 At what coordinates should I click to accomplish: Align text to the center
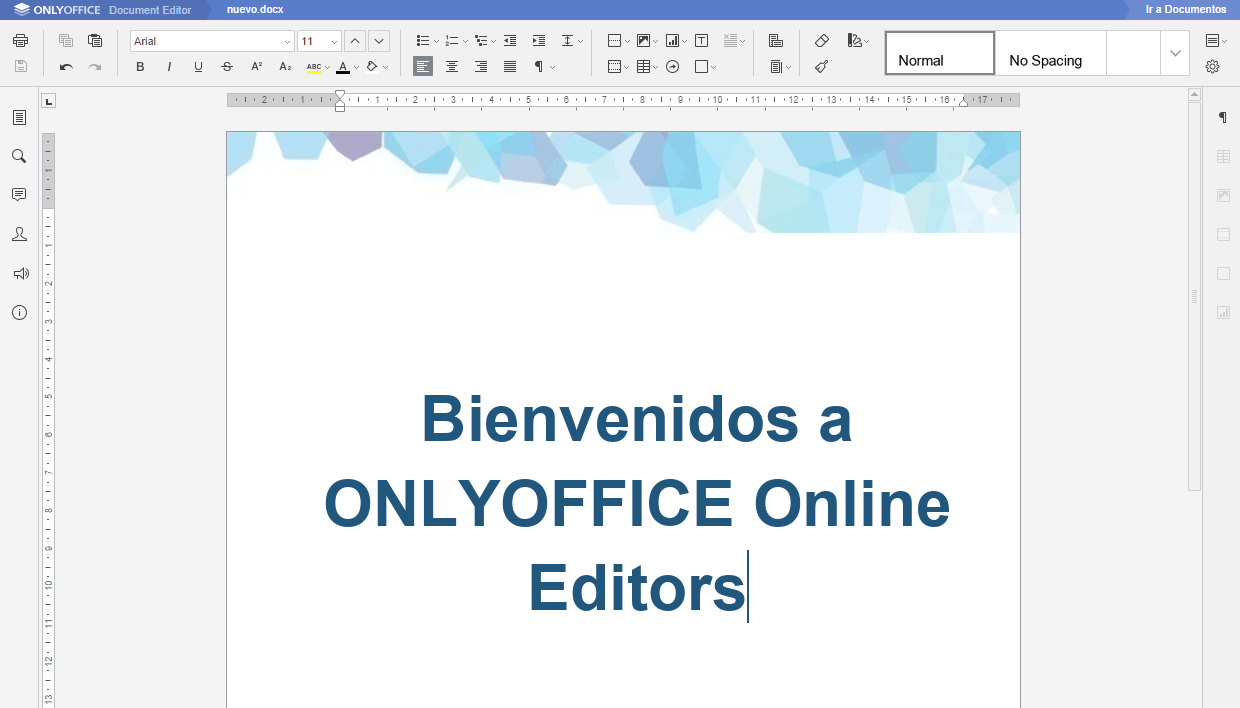452,67
